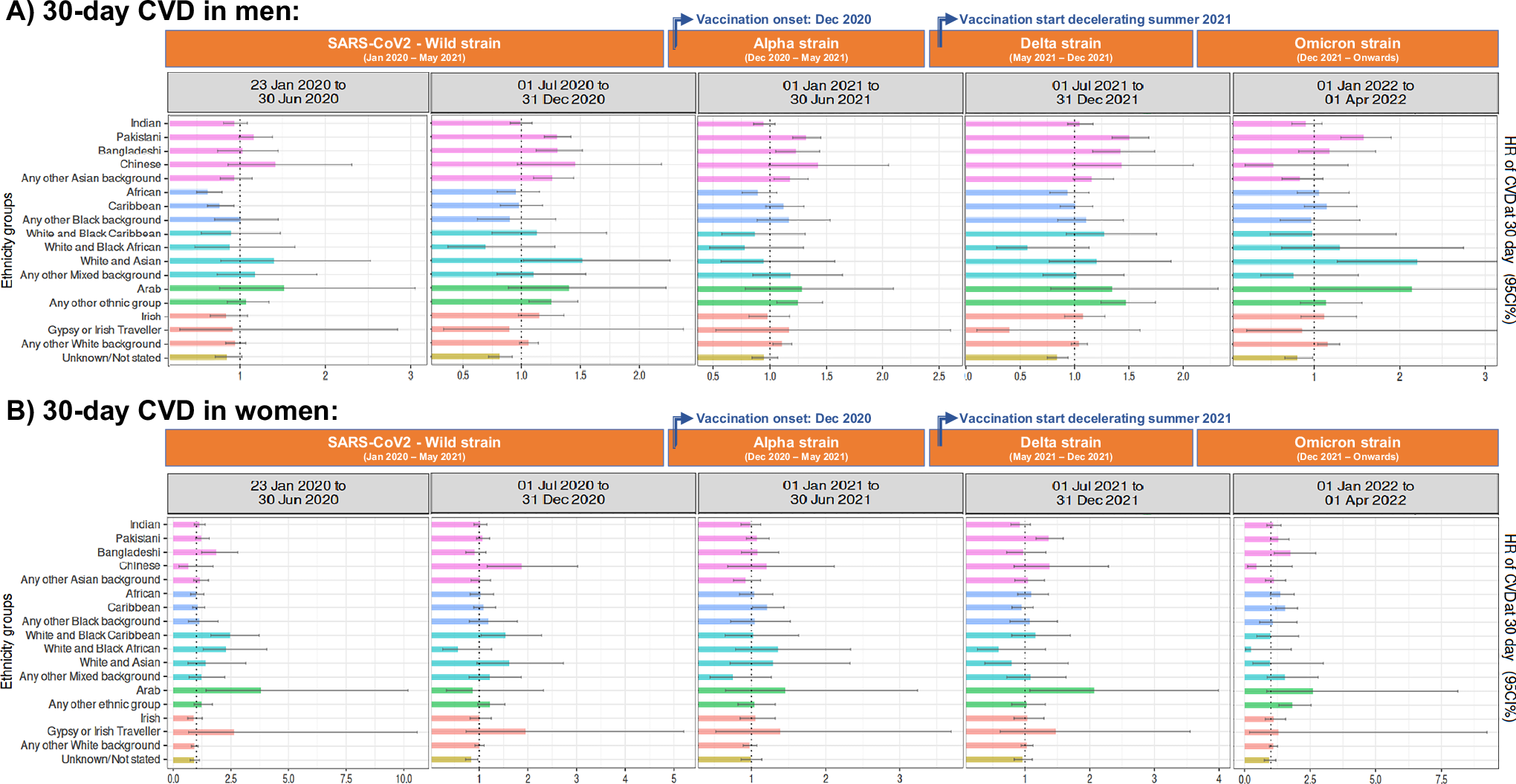Click the SARS-CoV2 Wild strain banner in men panel
The width and height of the screenshot is (1516, 784).
click(x=414, y=49)
